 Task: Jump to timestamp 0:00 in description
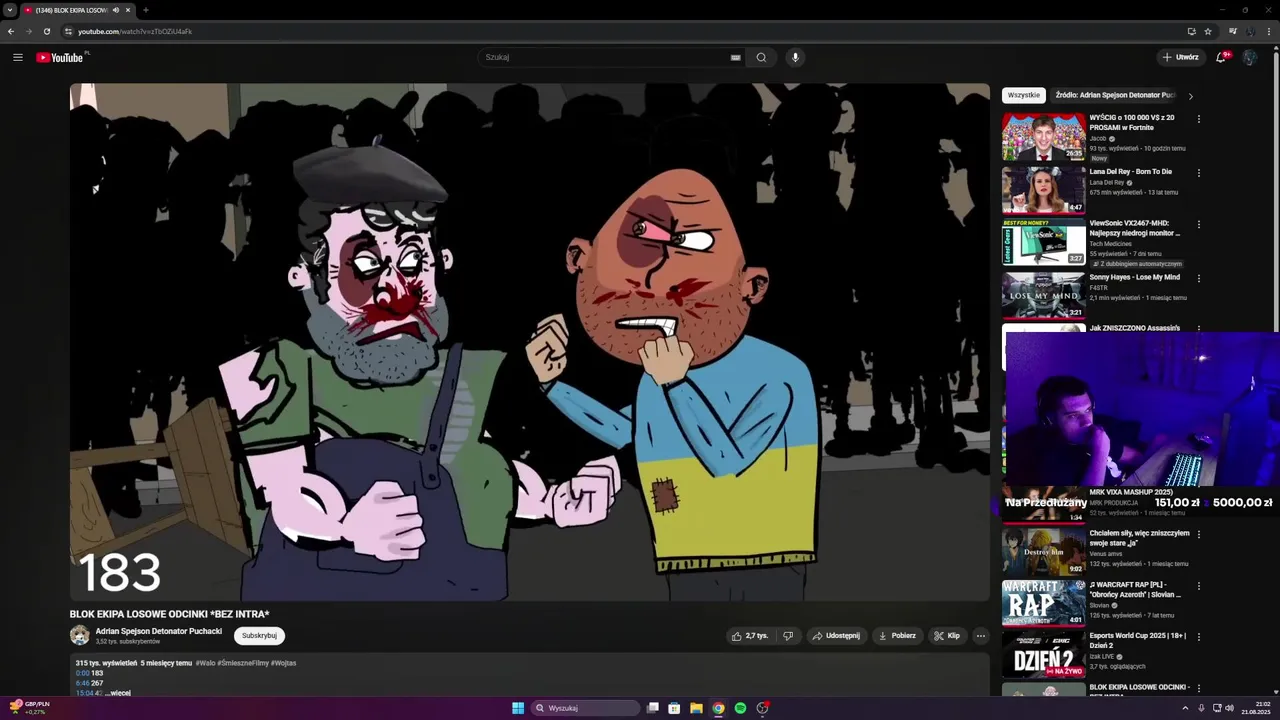pyautogui.click(x=82, y=673)
